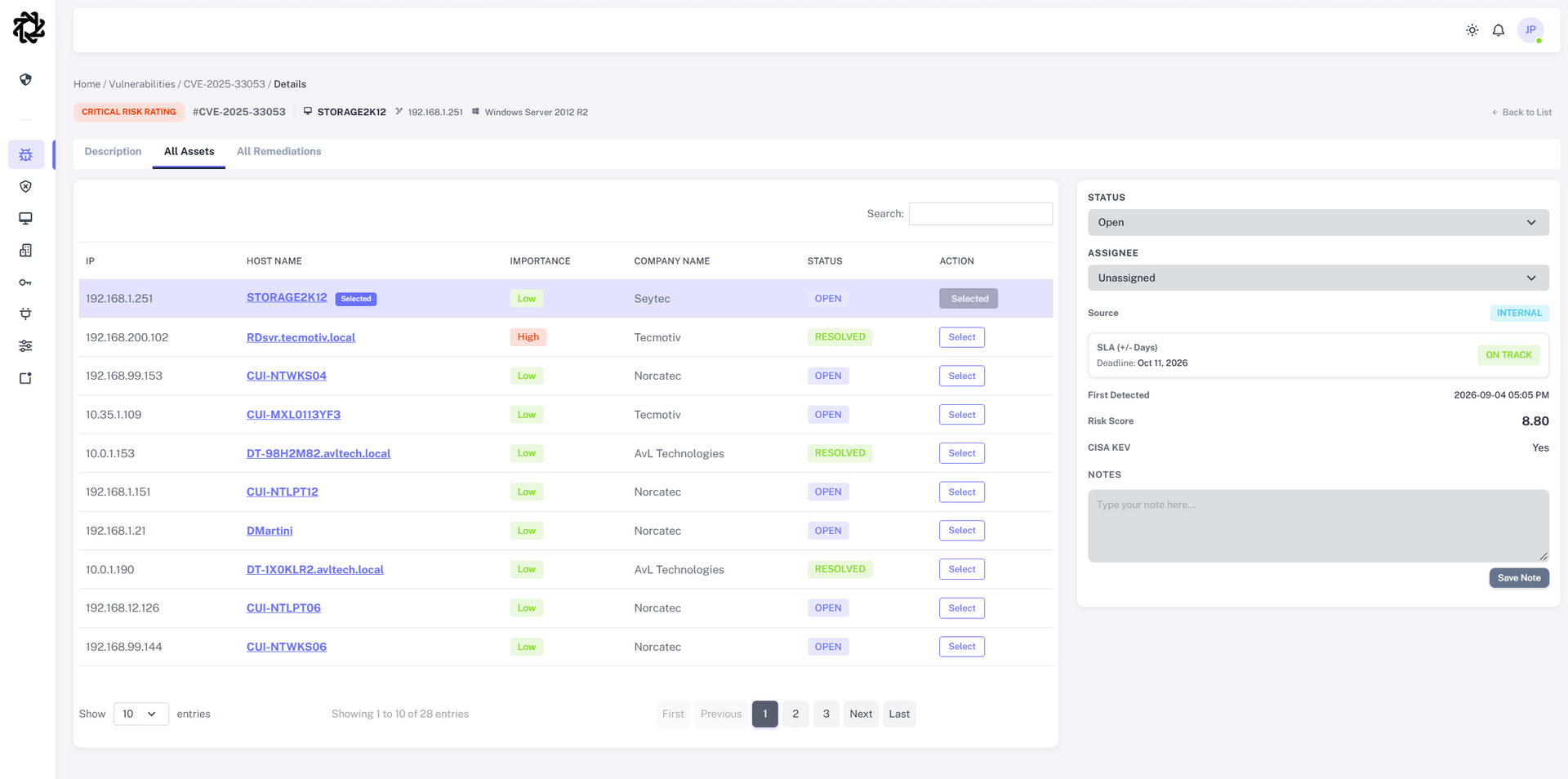1568x779 pixels.
Task: Go to page 2 of the assets table
Action: click(795, 714)
